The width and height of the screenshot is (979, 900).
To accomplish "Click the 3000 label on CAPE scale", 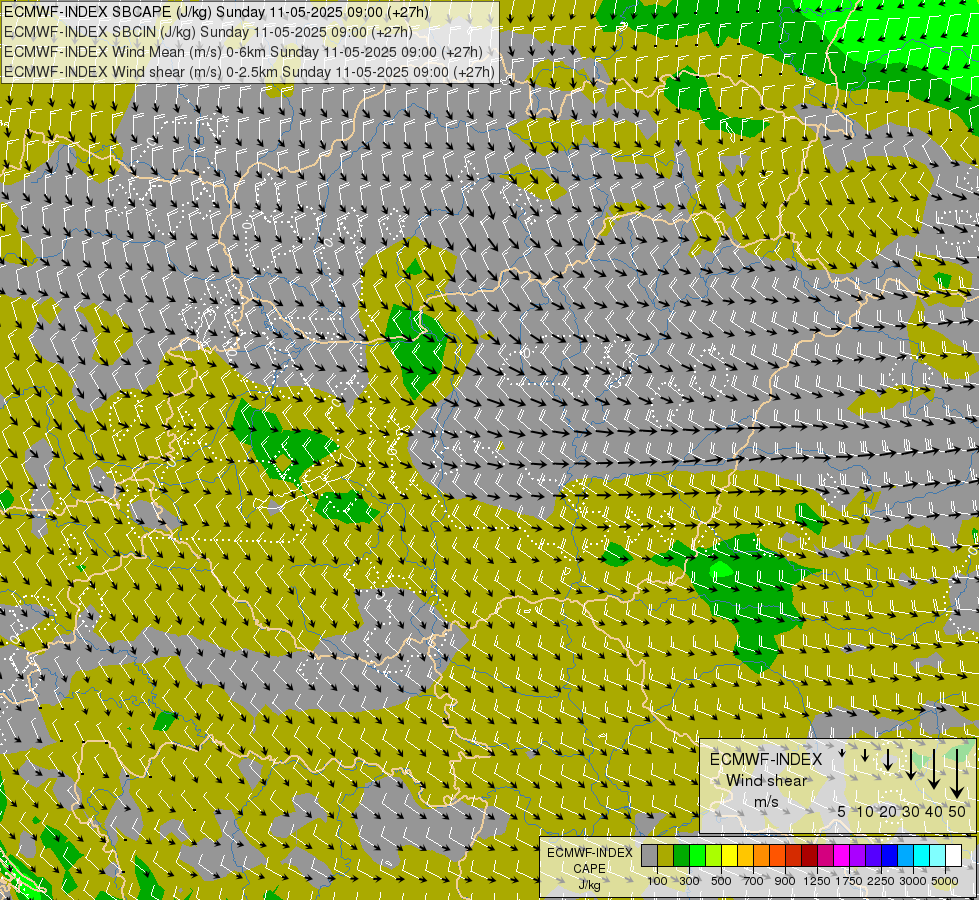I will 913,881.
